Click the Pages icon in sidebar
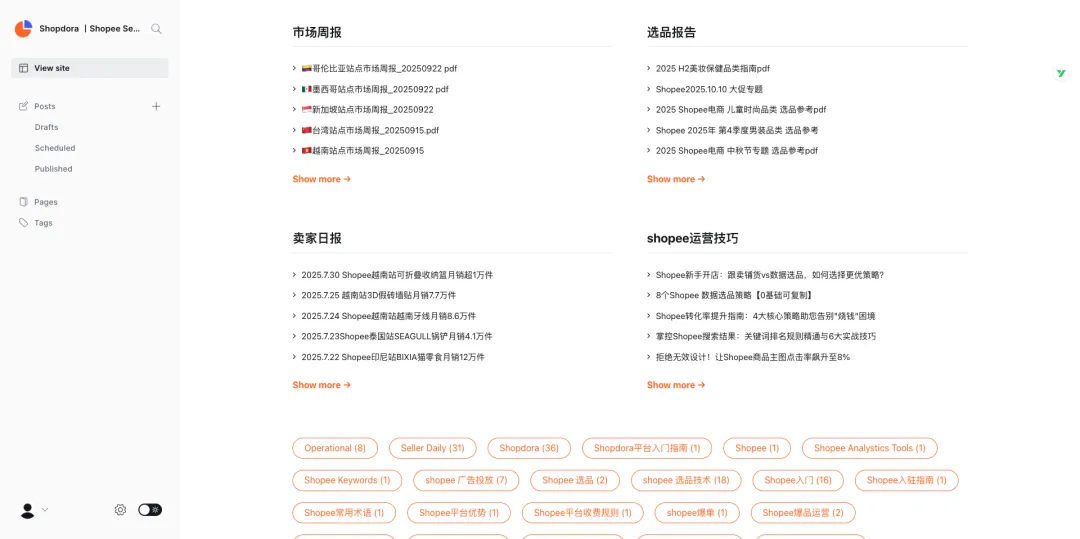Screen dimensions: 1080x539 click(24, 202)
